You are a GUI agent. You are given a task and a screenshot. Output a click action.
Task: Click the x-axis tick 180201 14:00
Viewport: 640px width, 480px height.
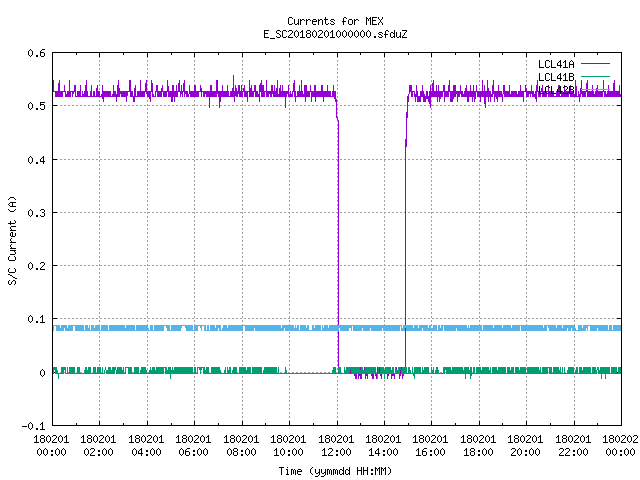383,445
